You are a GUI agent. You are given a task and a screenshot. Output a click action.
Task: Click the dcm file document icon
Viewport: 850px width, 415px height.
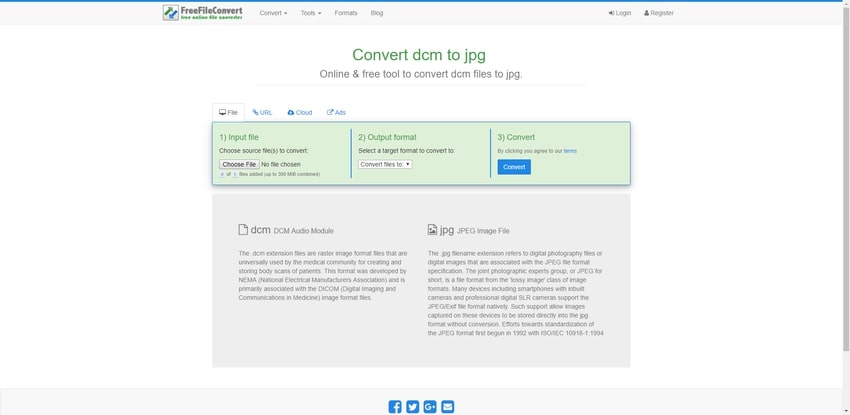click(243, 229)
